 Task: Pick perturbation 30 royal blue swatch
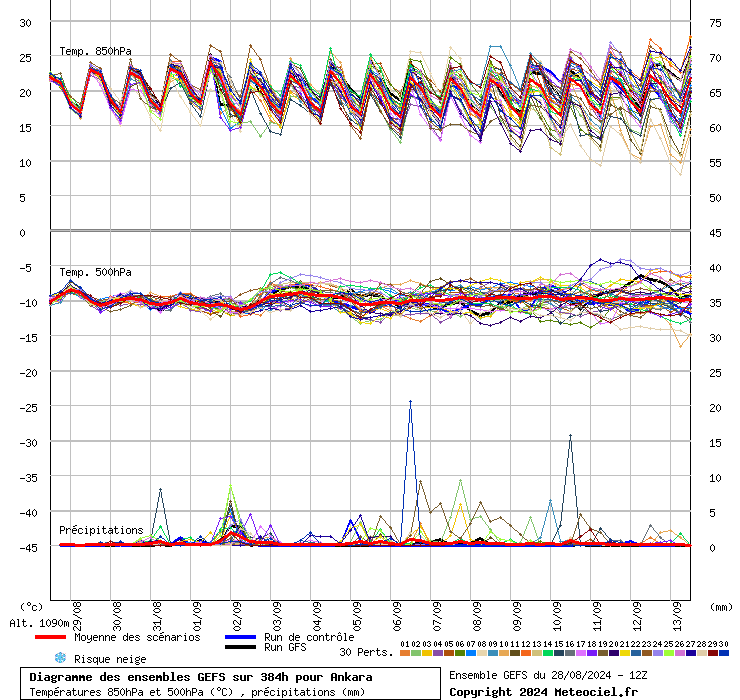[723, 653]
